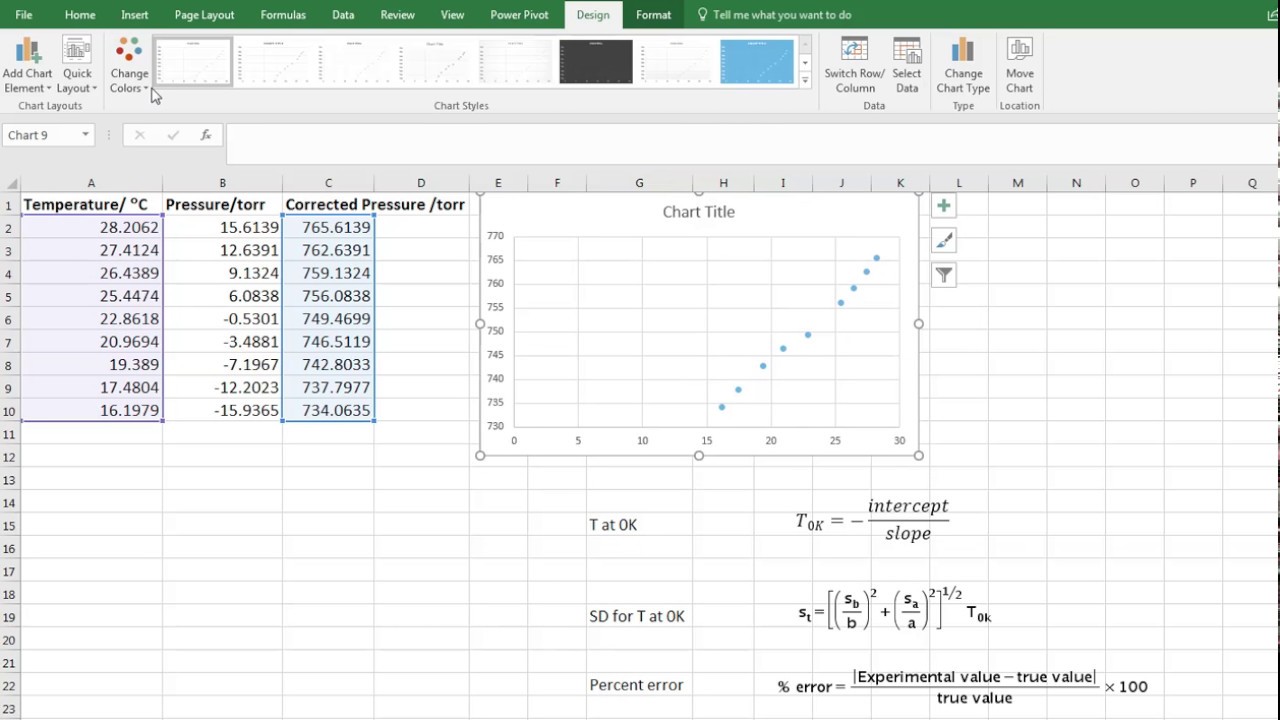Click the Insert Function fx icon
1280x720 pixels.
[x=206, y=135]
